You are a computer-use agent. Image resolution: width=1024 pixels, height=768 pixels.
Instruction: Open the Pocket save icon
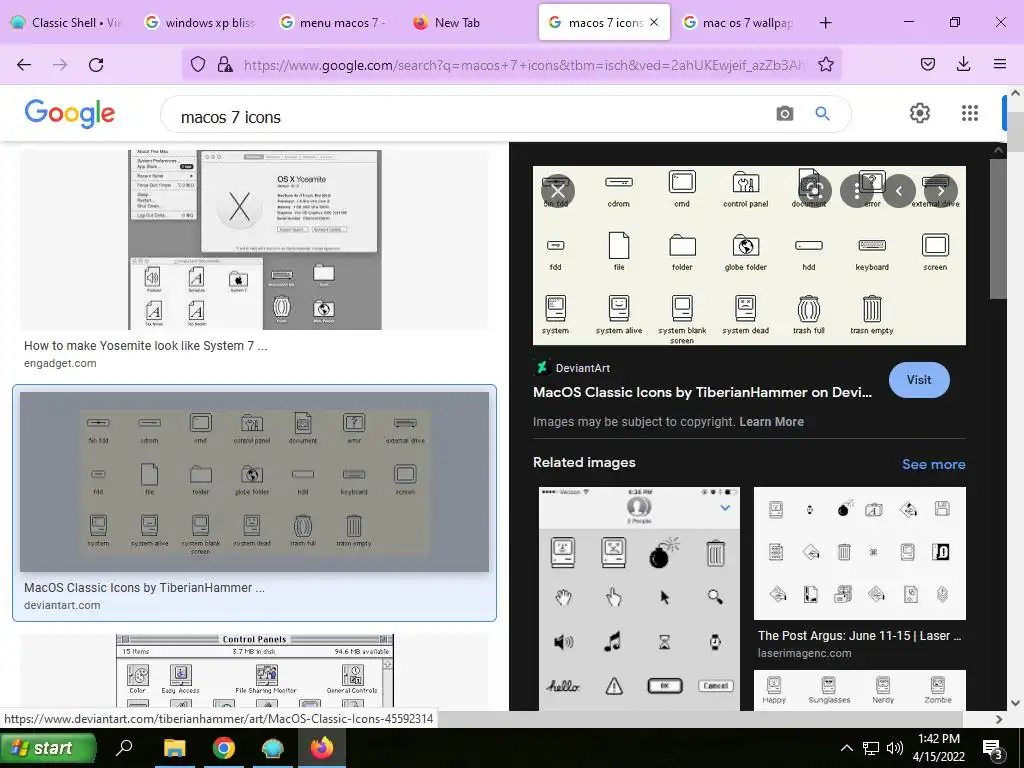[x=927, y=64]
